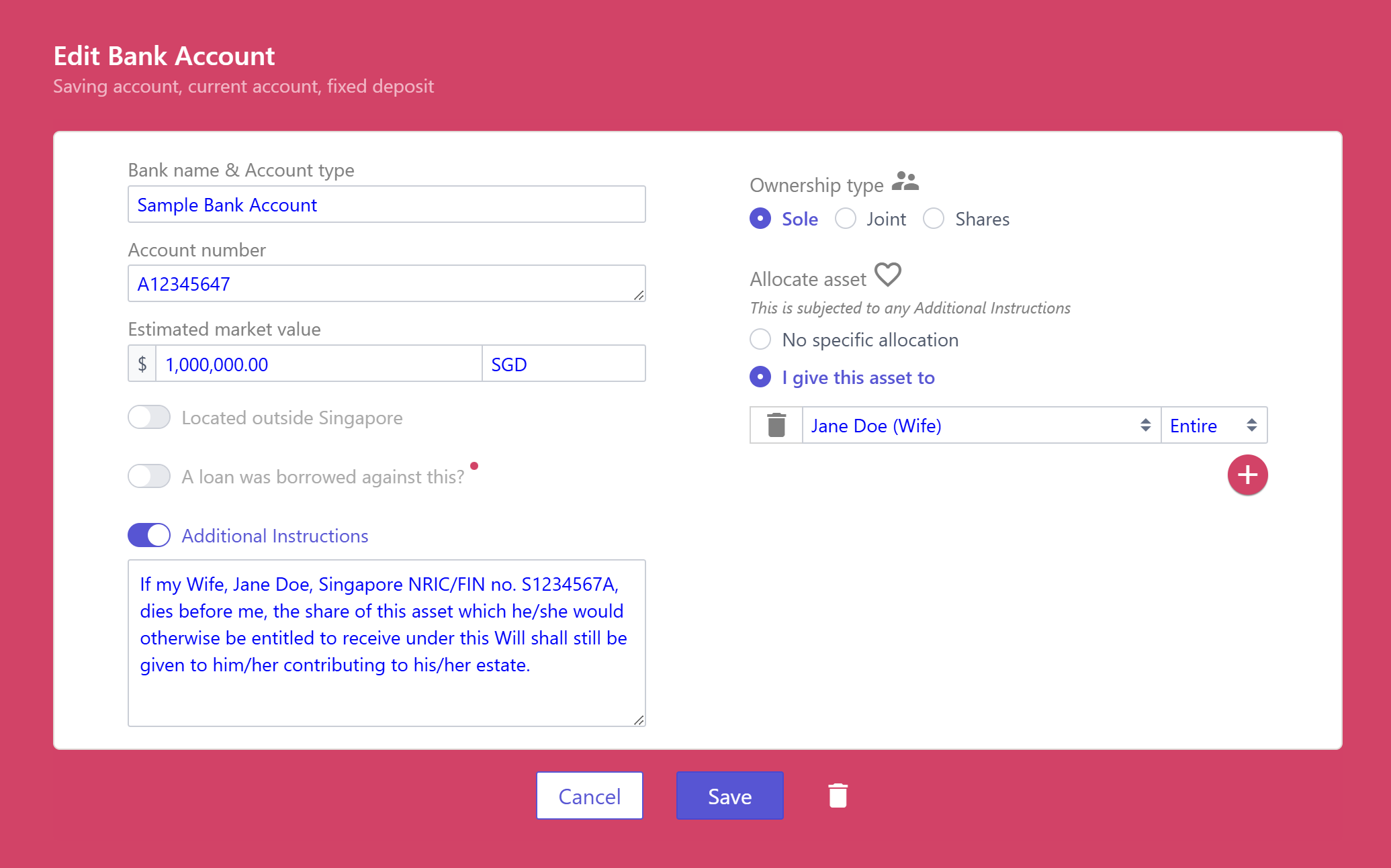Select the Shares ownership option
The width and height of the screenshot is (1391, 868).
(934, 219)
